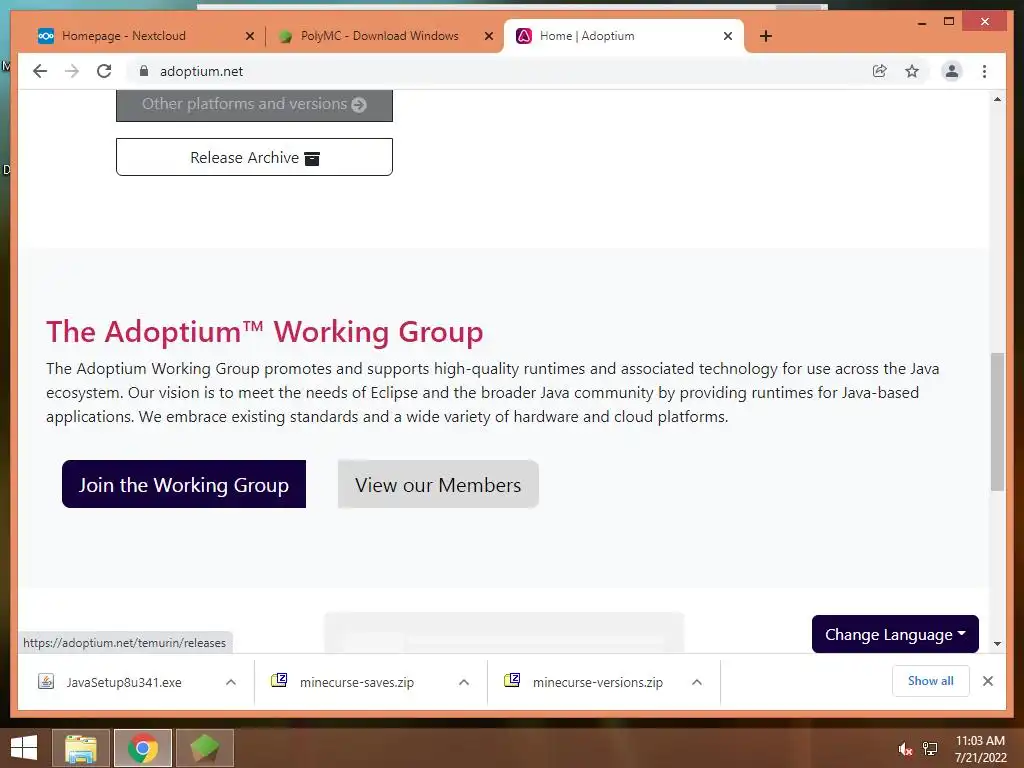This screenshot has width=1024, height=768.
Task: Open a new tab with plus button
Action: (x=766, y=36)
